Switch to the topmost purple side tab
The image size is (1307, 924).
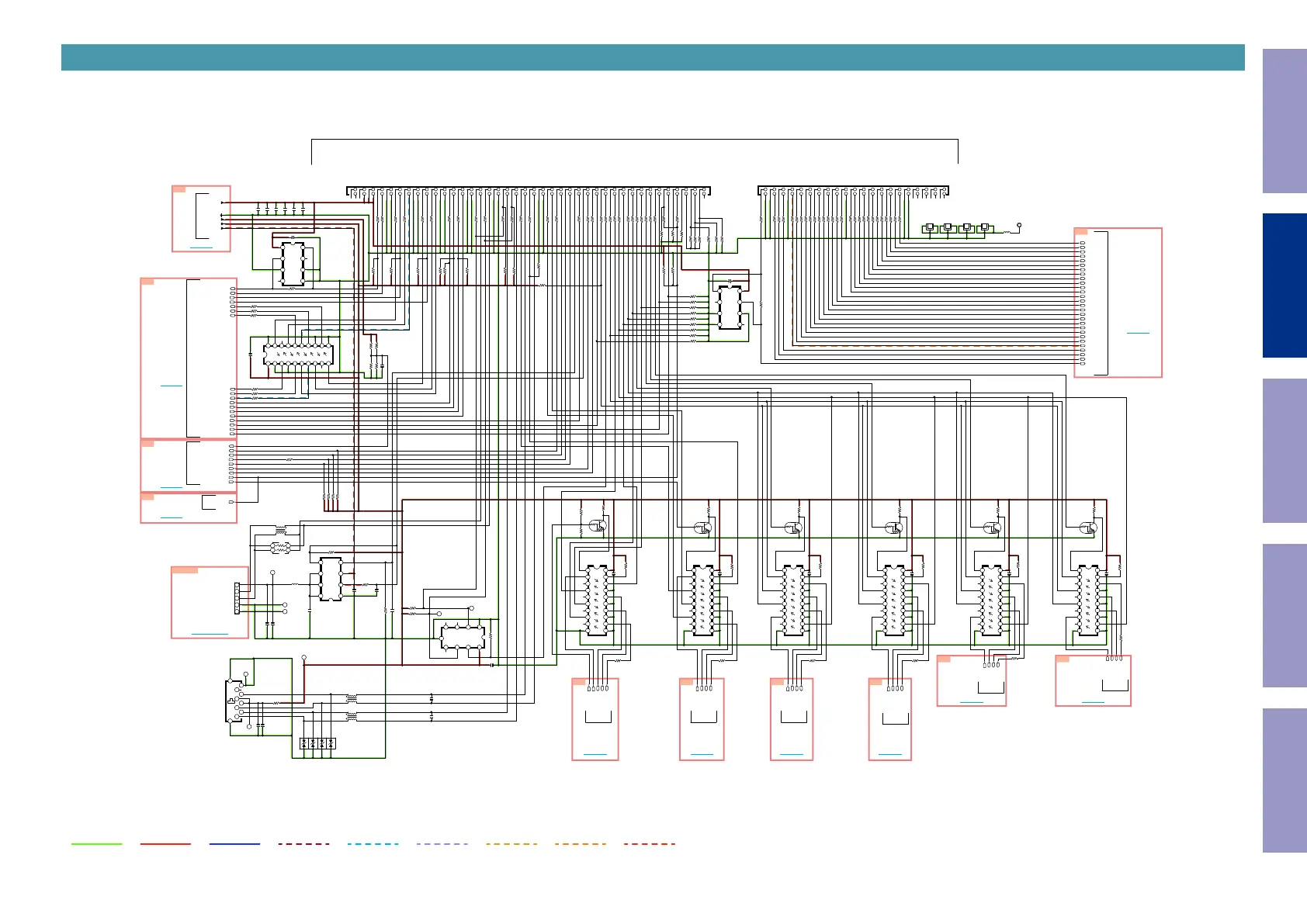(x=1284, y=121)
